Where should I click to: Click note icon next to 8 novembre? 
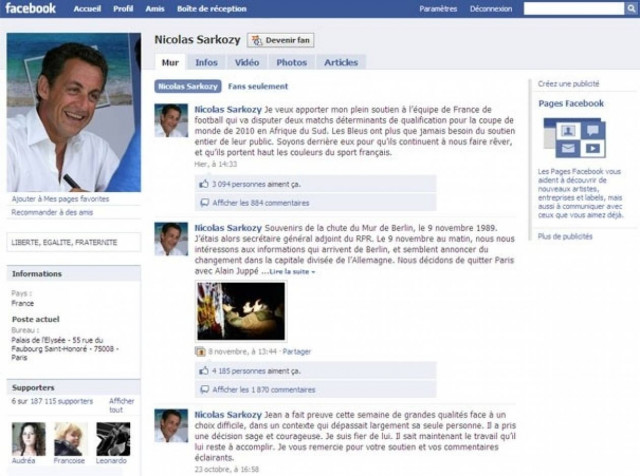[200, 351]
